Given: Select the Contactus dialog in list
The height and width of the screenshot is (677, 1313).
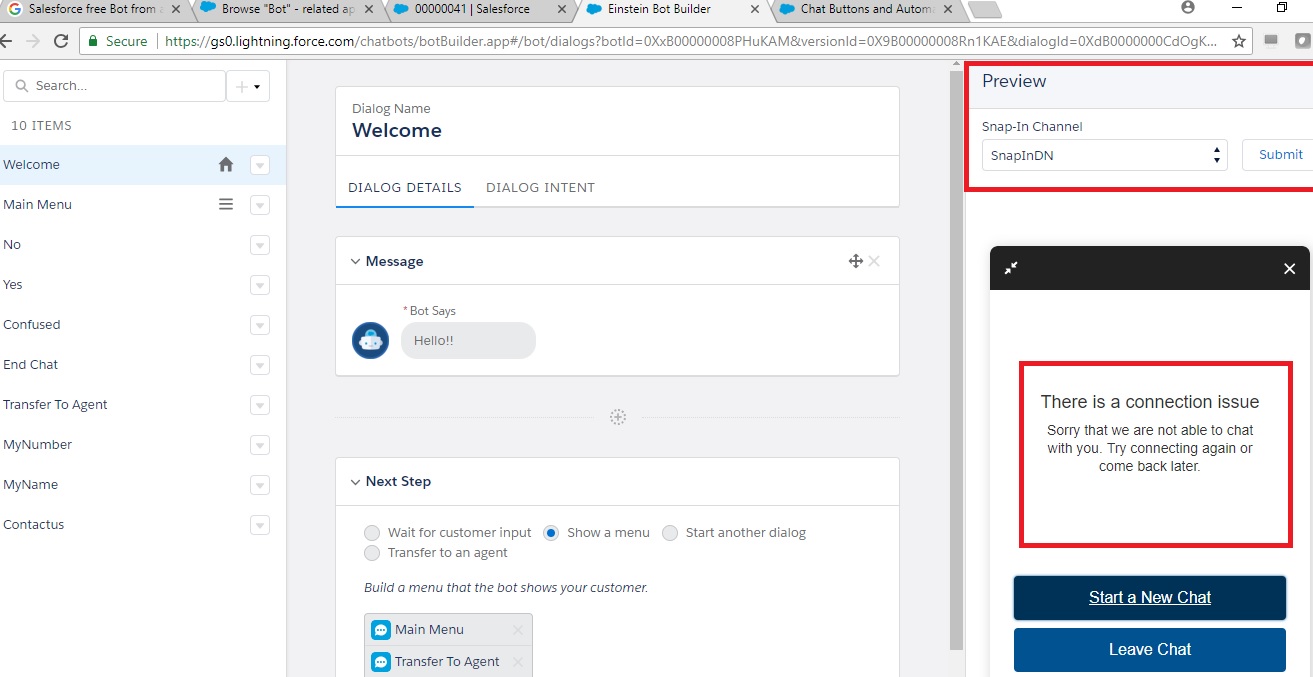Looking at the screenshot, I should click(x=143, y=525).
